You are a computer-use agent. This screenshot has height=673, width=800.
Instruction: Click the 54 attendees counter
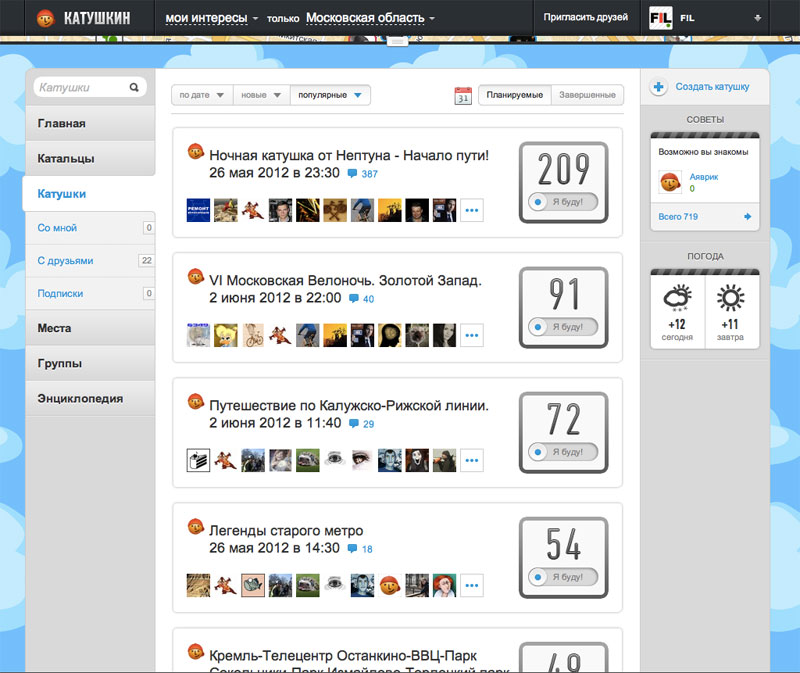click(x=563, y=544)
